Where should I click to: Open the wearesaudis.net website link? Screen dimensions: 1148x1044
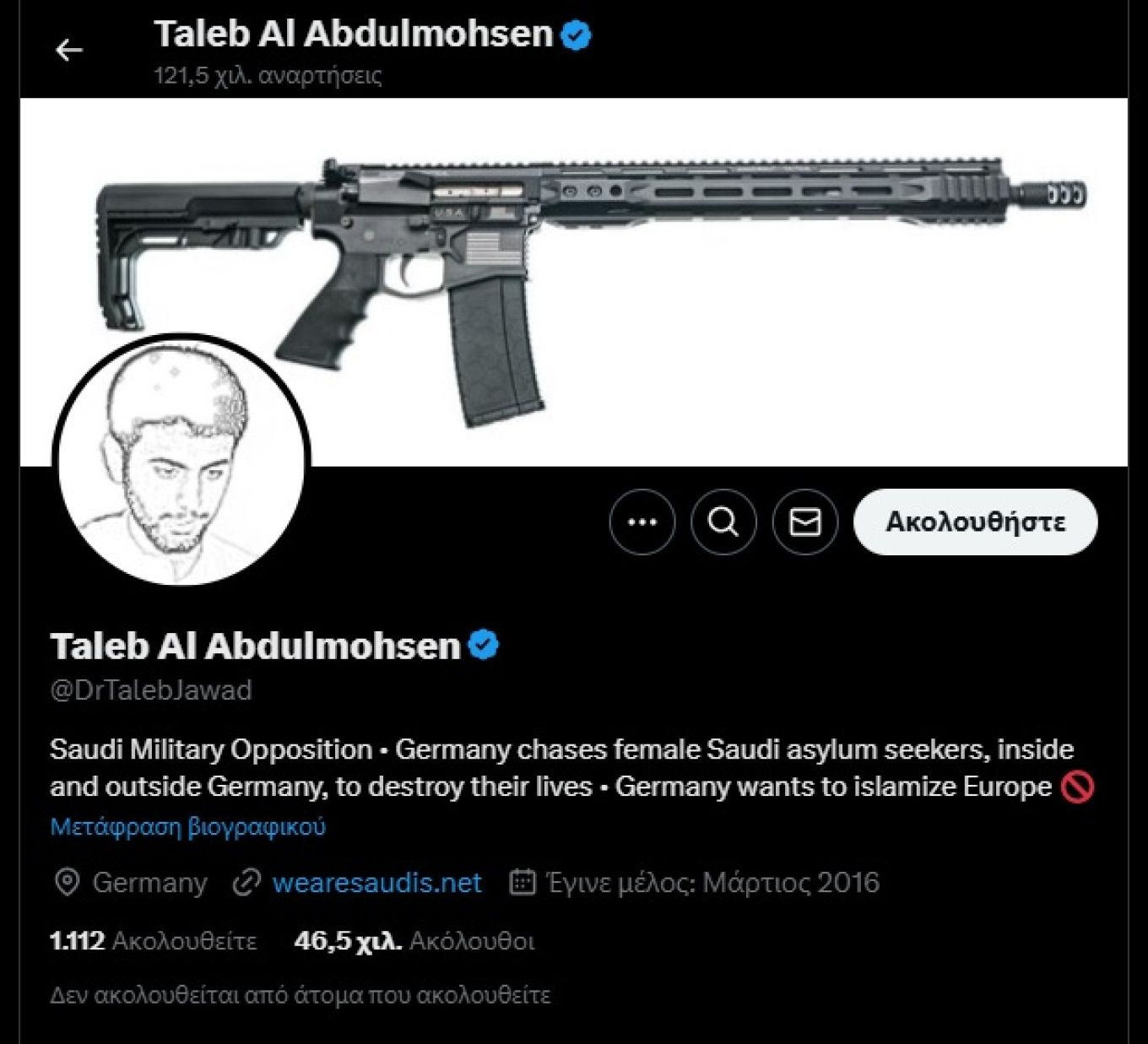(x=376, y=883)
